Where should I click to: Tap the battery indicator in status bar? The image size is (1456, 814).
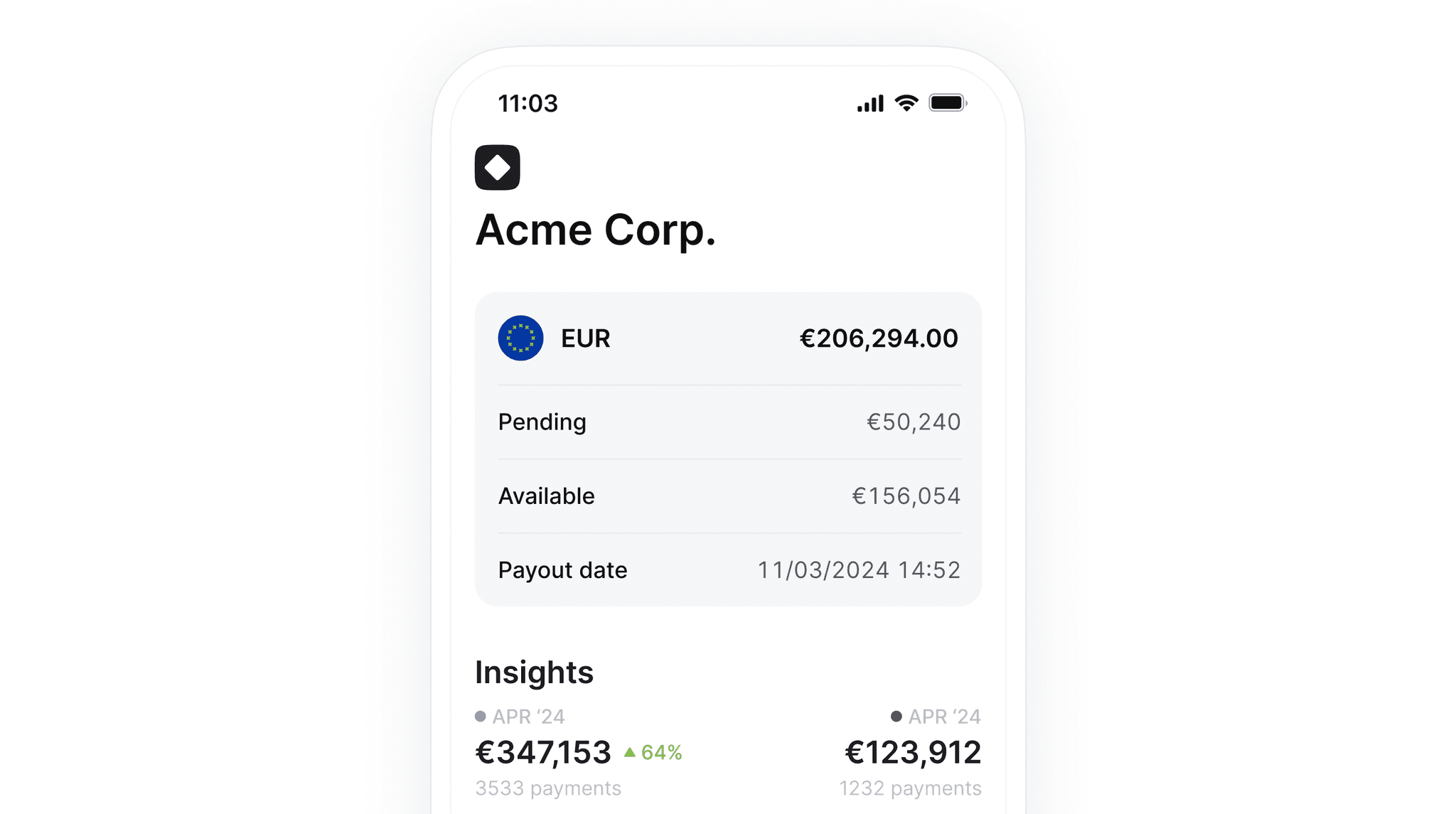tap(948, 104)
